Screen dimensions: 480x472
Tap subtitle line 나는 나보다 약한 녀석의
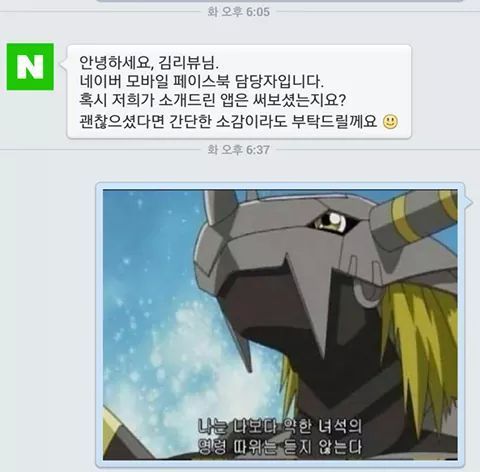(x=280, y=426)
